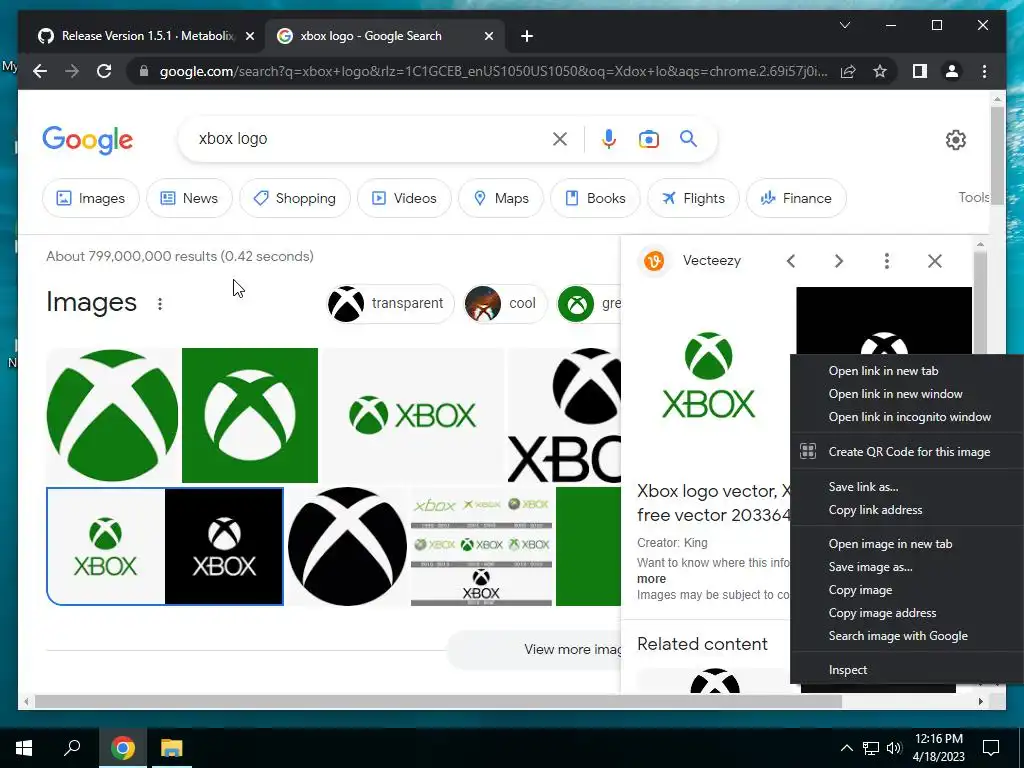1024x768 pixels.
Task: Close the Release Version 1.5.1 tab
Action: [249, 37]
